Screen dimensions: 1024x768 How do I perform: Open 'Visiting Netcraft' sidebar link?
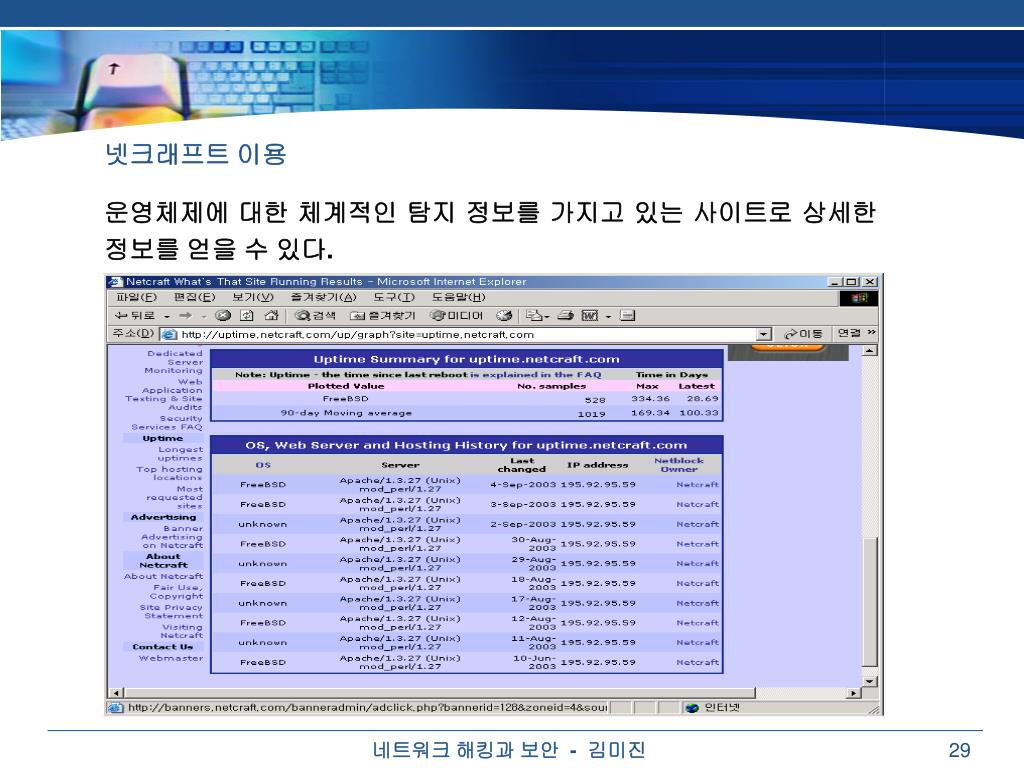[182, 631]
